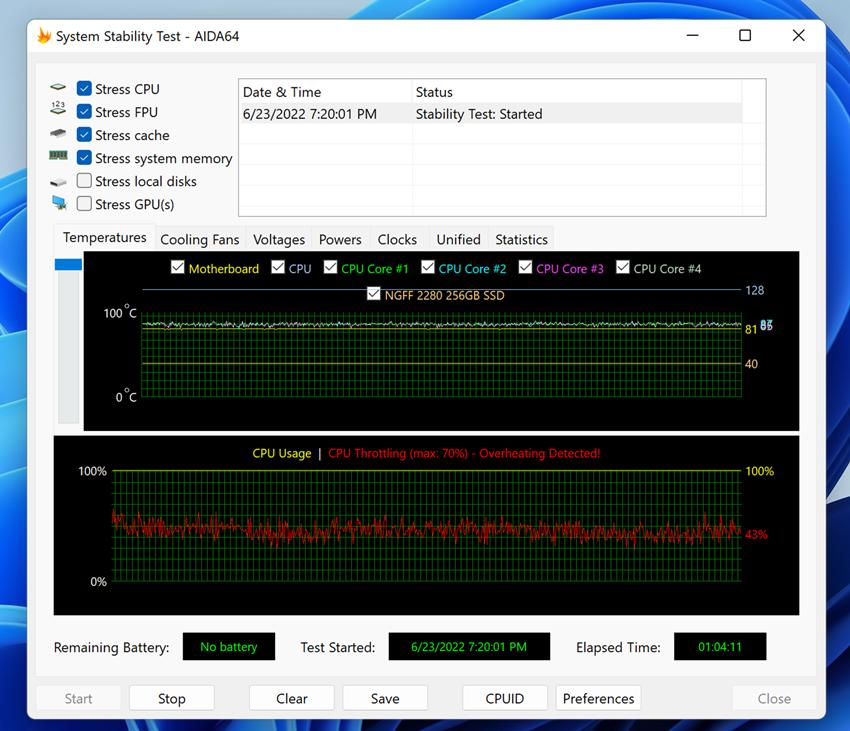The image size is (850, 731).
Task: Click the RAM module icon beside Stress system memory
Action: tap(59, 157)
